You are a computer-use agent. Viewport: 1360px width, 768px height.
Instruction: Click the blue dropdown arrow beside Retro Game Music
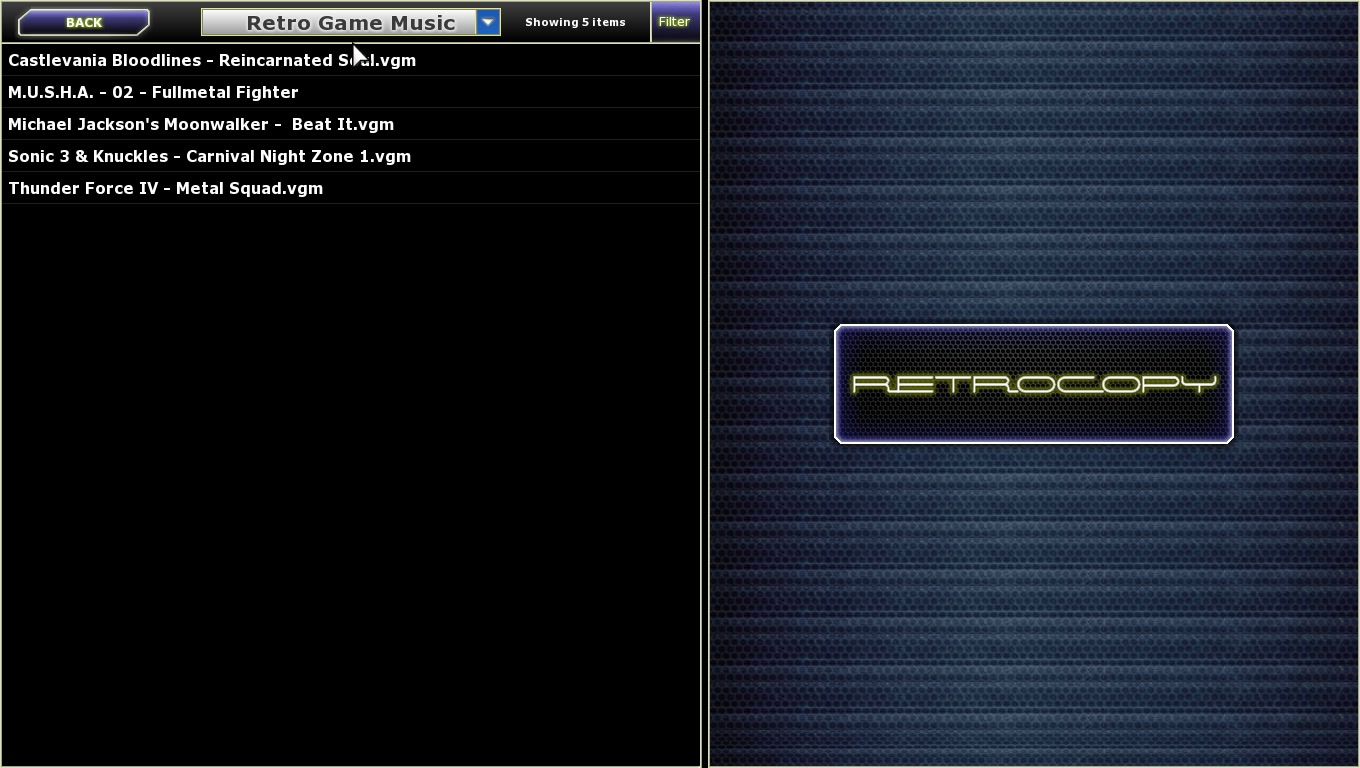coord(488,22)
